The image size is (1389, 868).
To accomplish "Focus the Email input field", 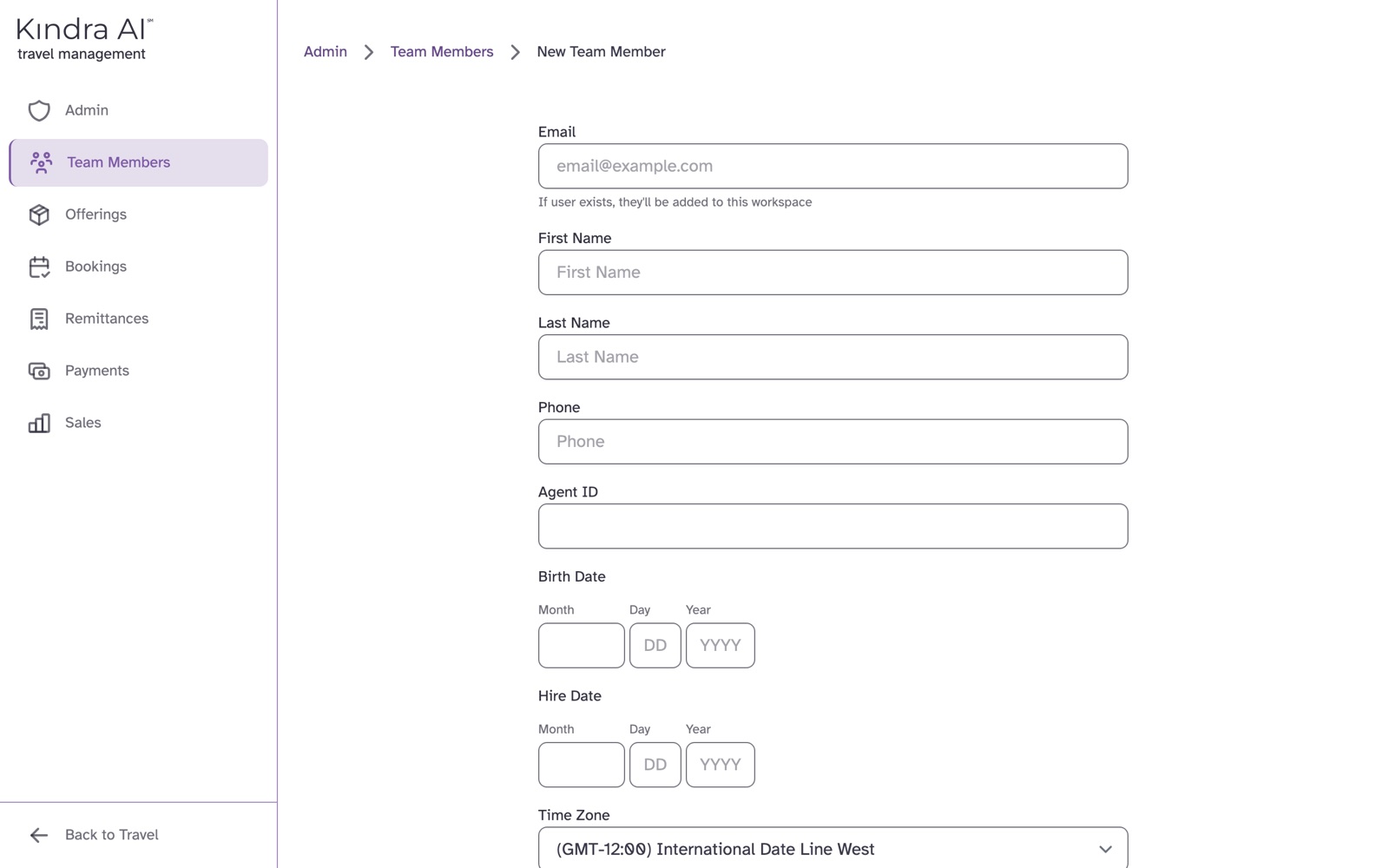I will [x=833, y=166].
